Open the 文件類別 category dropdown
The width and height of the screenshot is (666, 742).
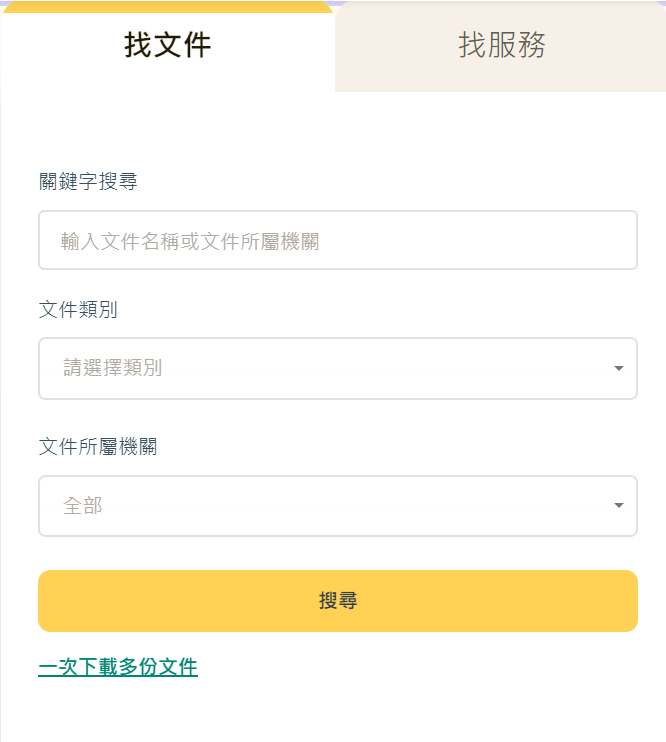[337, 368]
